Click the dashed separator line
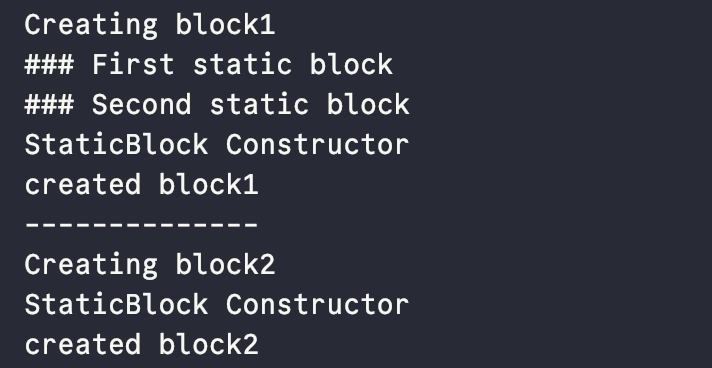Viewport: 712px width, 368px height. click(142, 224)
